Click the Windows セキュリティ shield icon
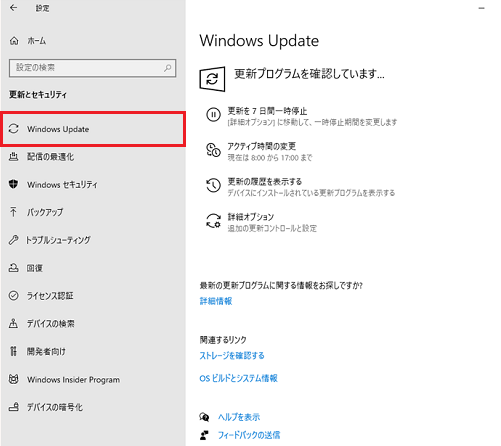This screenshot has height=446, width=501. [x=13, y=184]
